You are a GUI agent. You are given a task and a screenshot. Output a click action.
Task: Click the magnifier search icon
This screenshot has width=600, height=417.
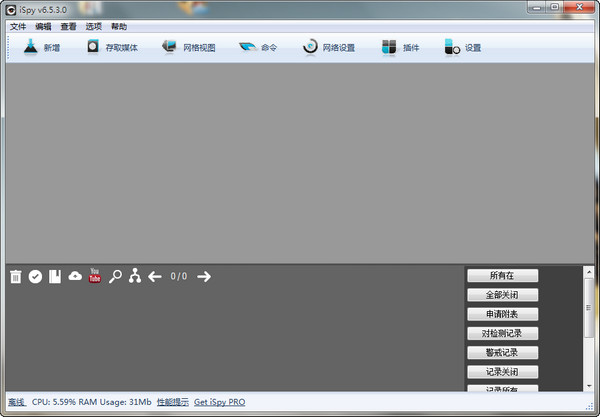point(115,277)
